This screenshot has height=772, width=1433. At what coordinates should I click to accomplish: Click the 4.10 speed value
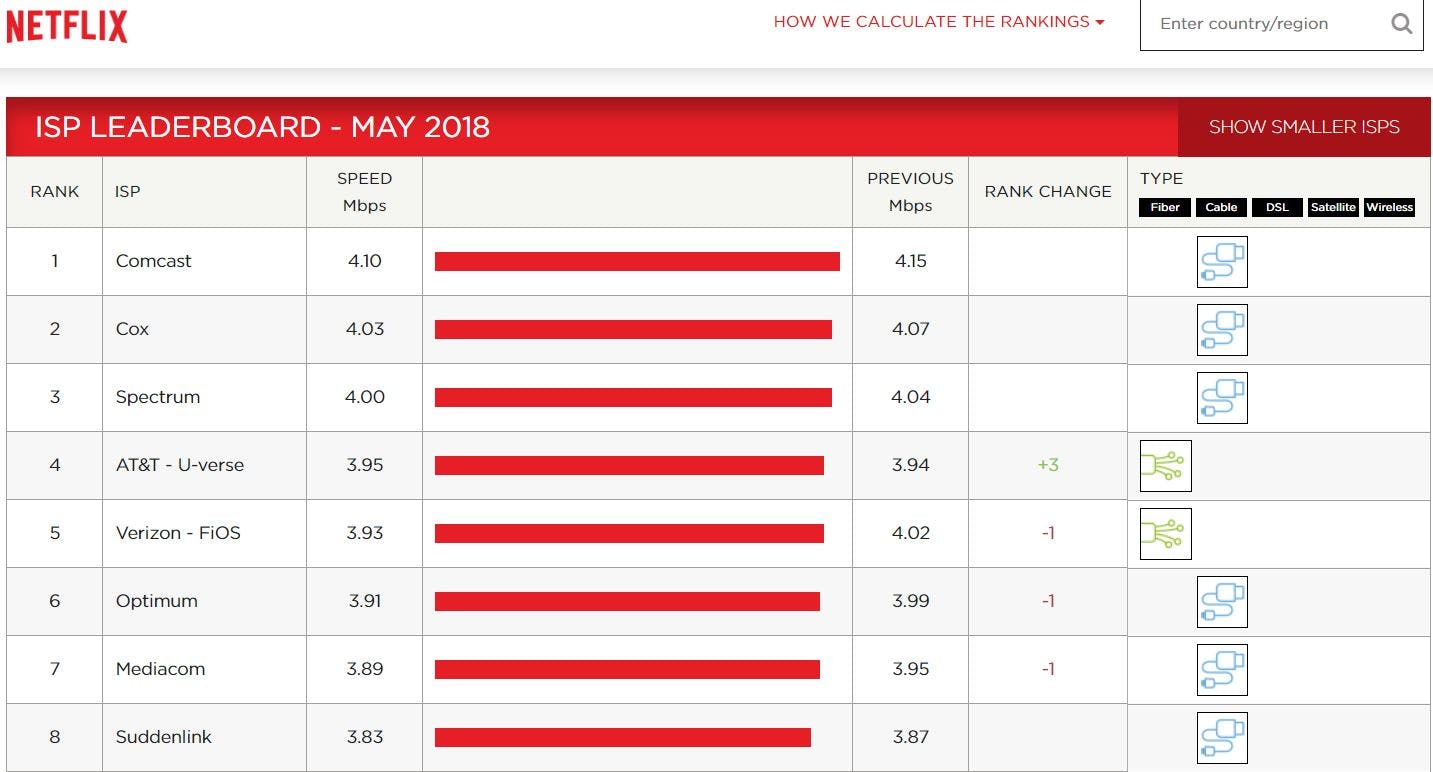[x=365, y=261]
